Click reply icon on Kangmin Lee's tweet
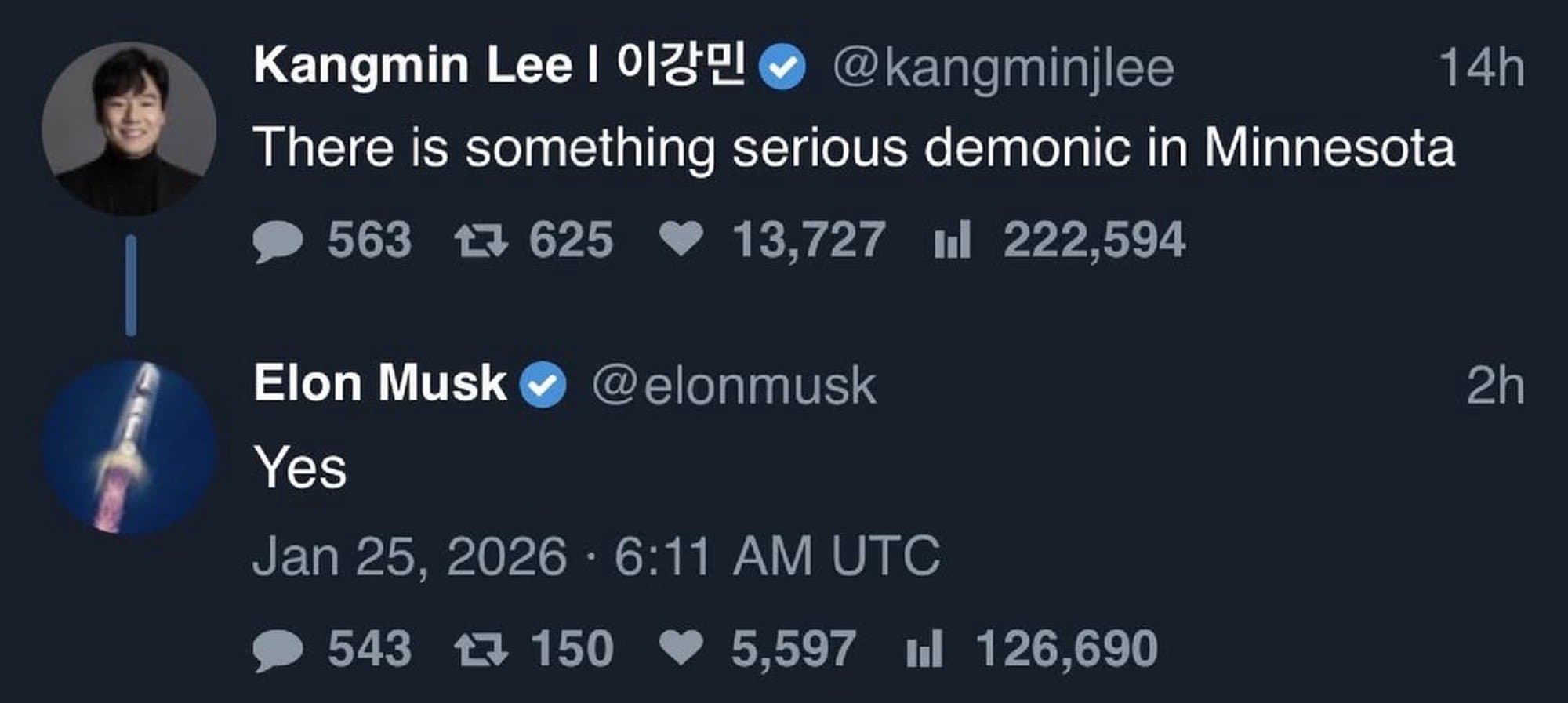Screen dimensions: 1568x703 [278, 241]
